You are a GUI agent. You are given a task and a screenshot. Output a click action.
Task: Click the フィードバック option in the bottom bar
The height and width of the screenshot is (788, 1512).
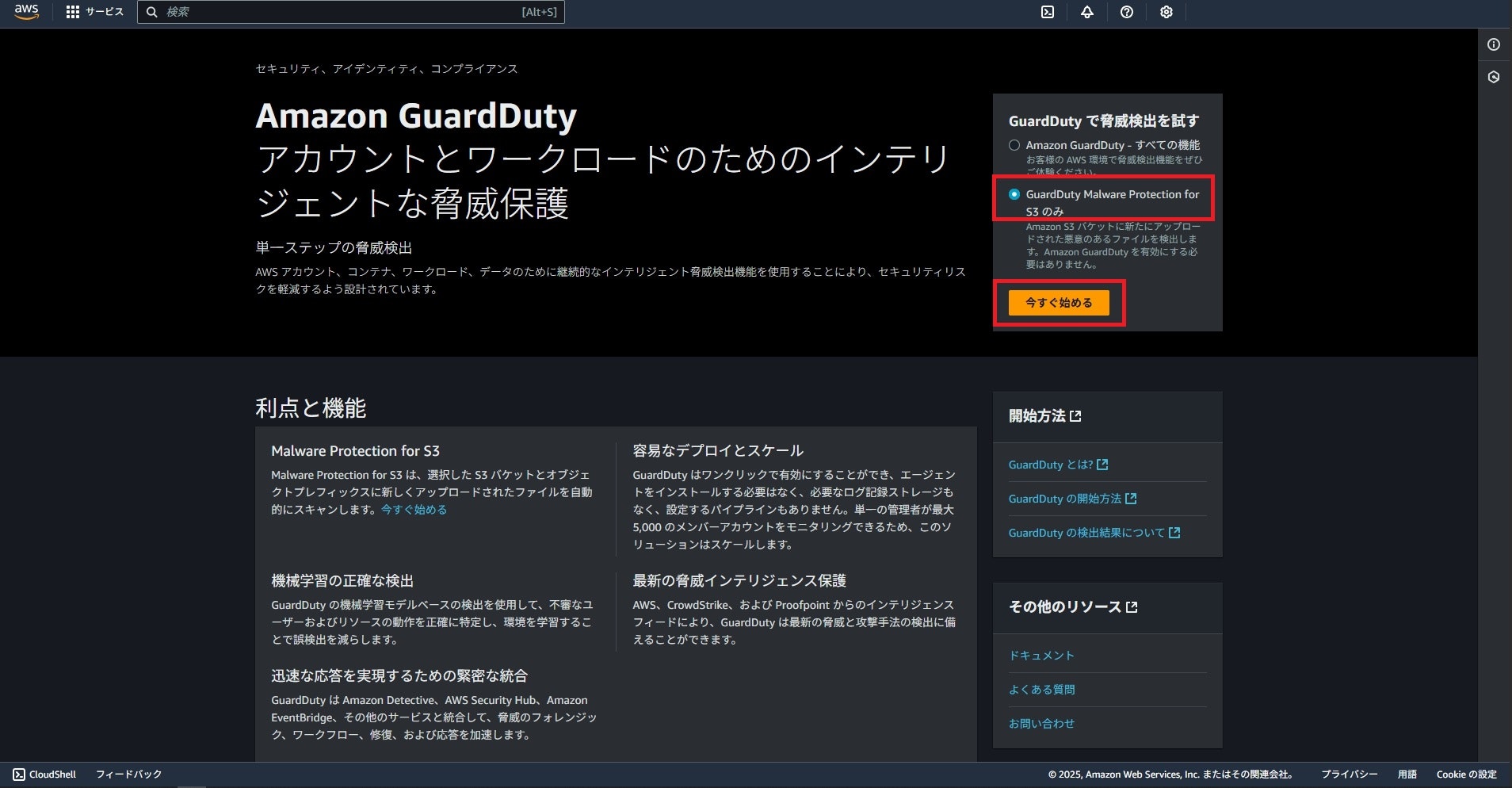click(128, 775)
